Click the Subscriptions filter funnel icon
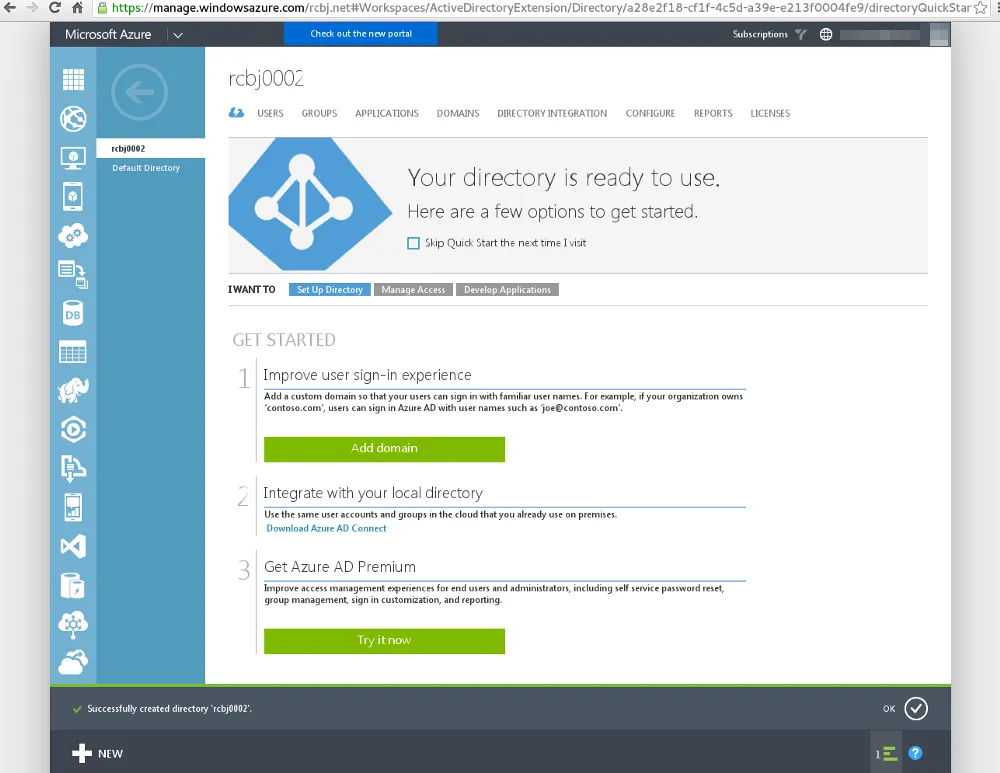 801,34
